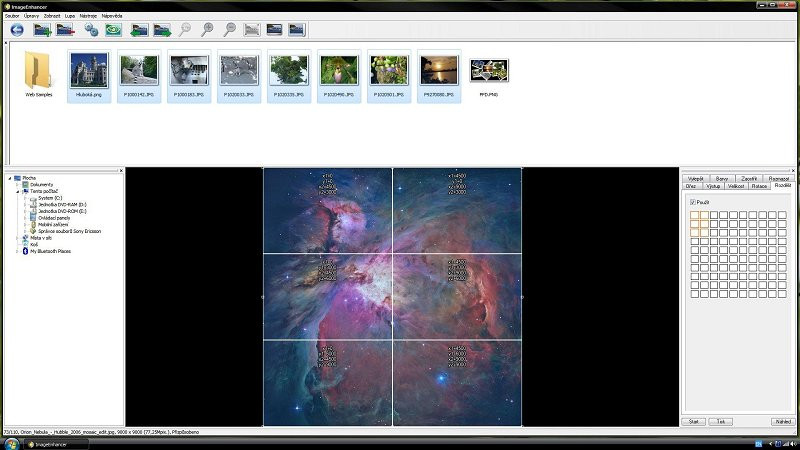The height and width of the screenshot is (450, 800).
Task: Select the Hluboká.png thumbnail
Action: [89, 75]
